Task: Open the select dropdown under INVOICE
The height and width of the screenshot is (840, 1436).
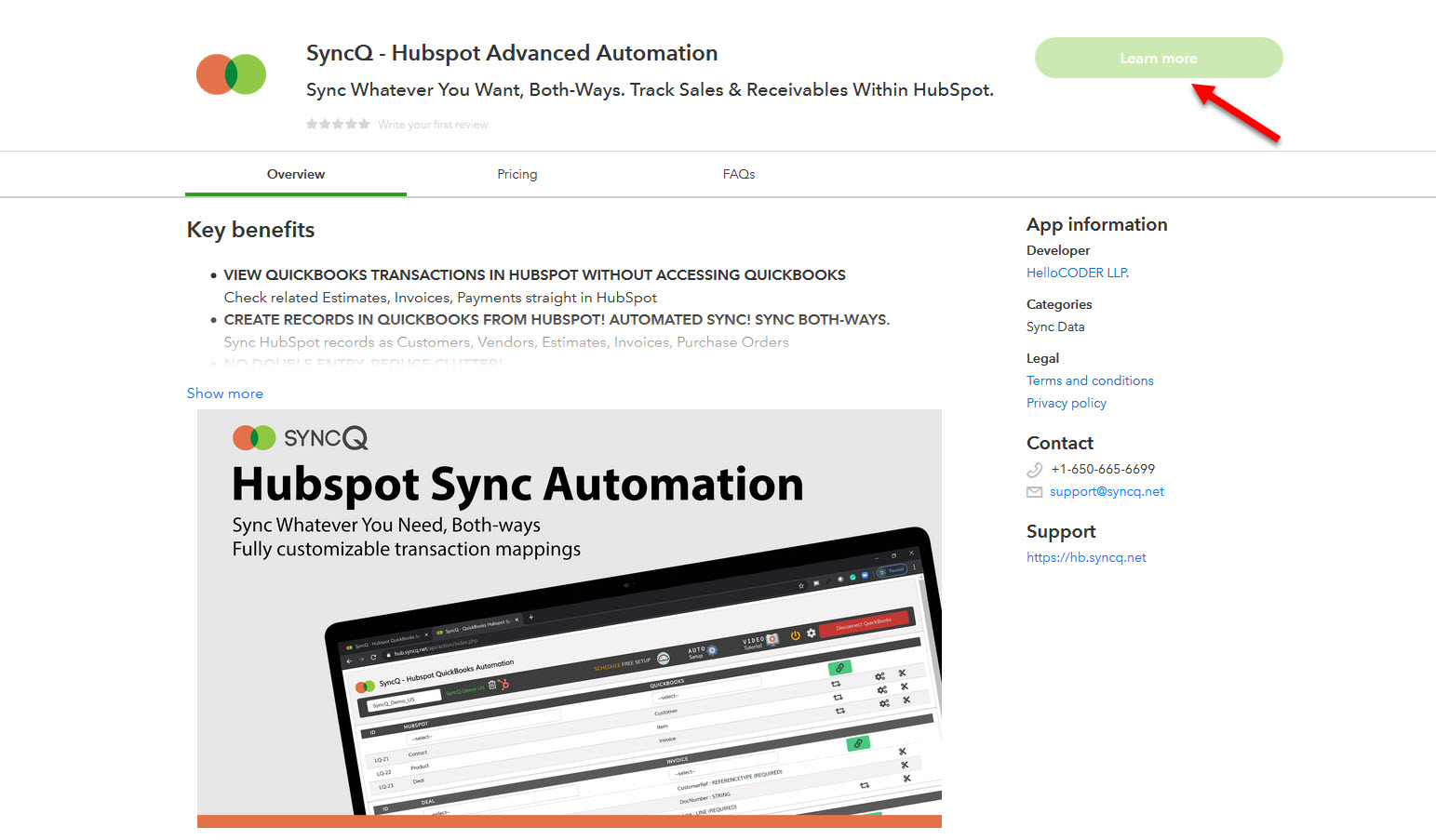Action: pos(686,772)
